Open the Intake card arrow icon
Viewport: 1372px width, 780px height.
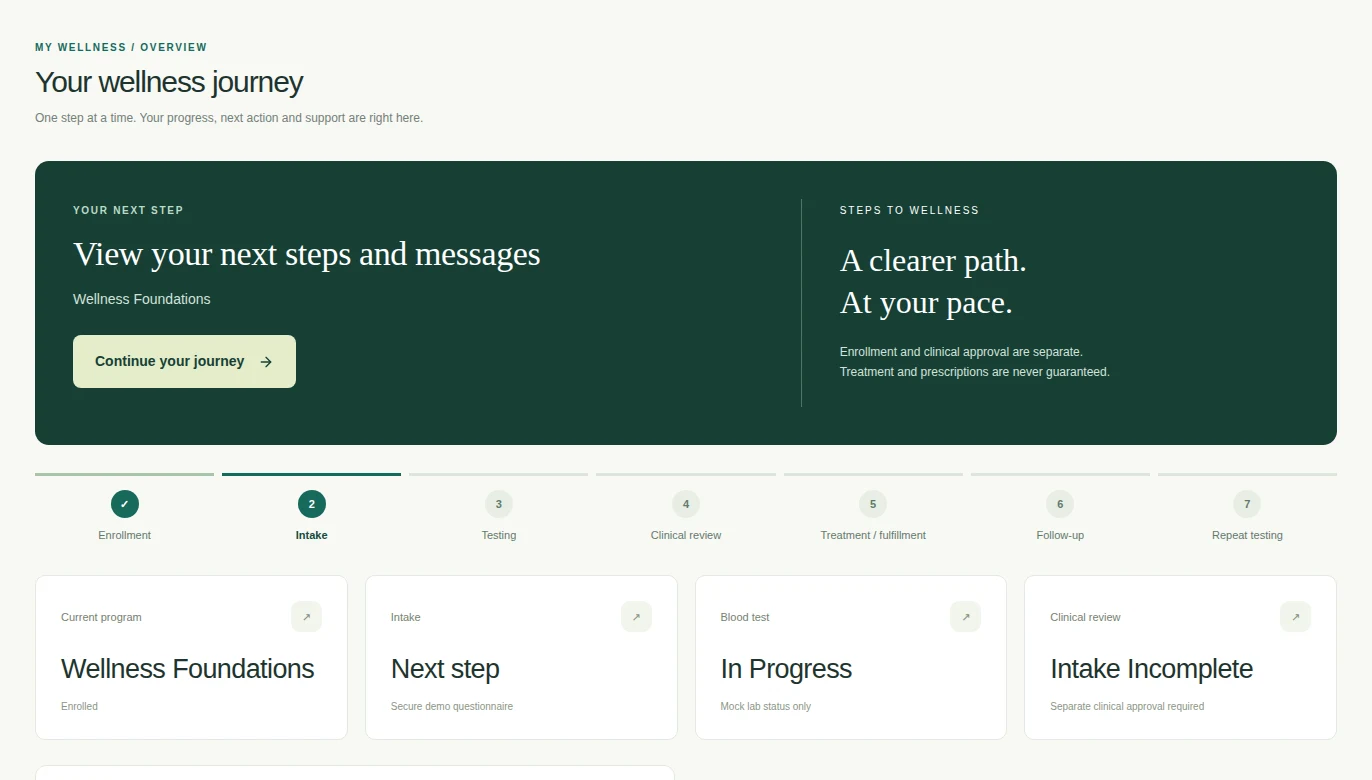(x=636, y=617)
